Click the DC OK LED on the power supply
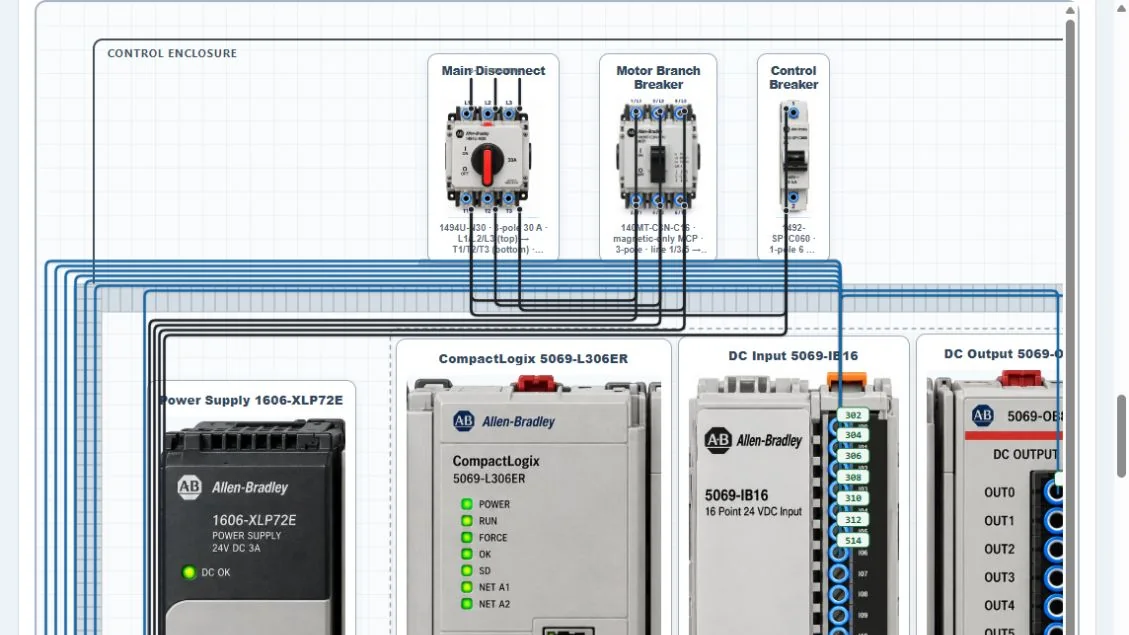 click(189, 572)
